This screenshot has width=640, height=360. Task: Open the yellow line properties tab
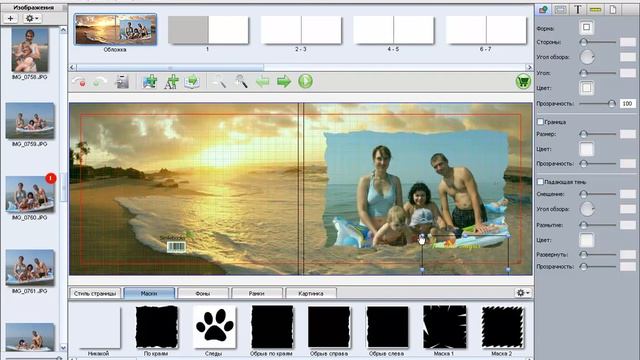pos(596,9)
